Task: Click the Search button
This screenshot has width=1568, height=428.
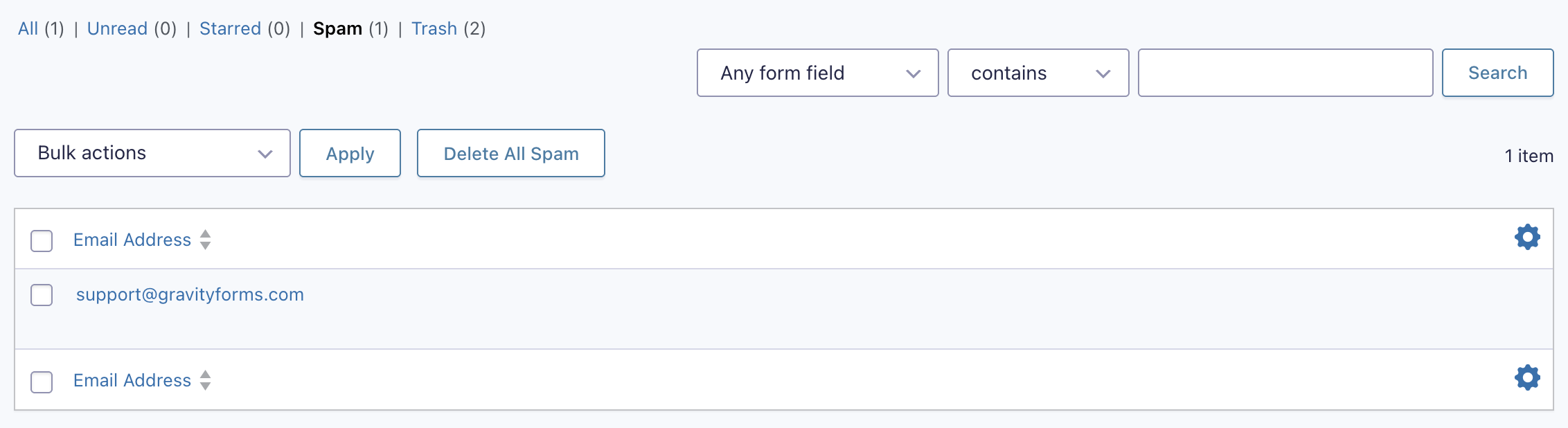Action: point(1497,73)
